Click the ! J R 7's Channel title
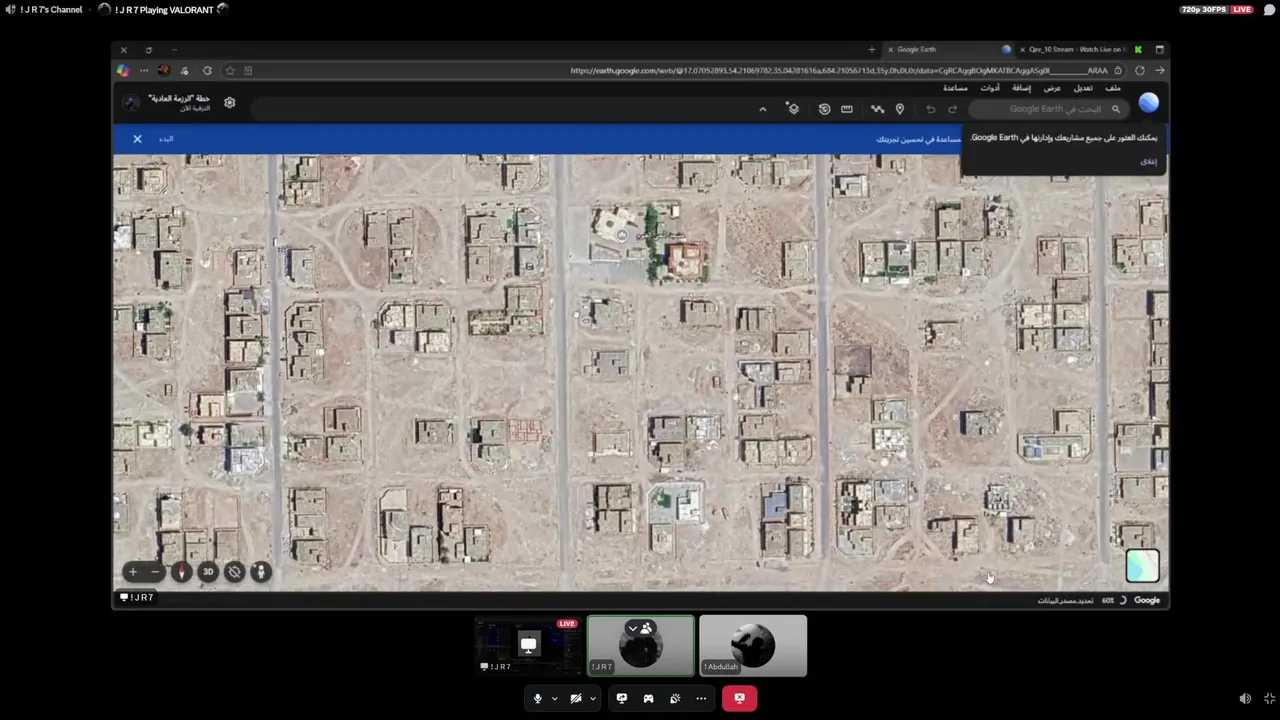The image size is (1280, 720). (x=51, y=10)
